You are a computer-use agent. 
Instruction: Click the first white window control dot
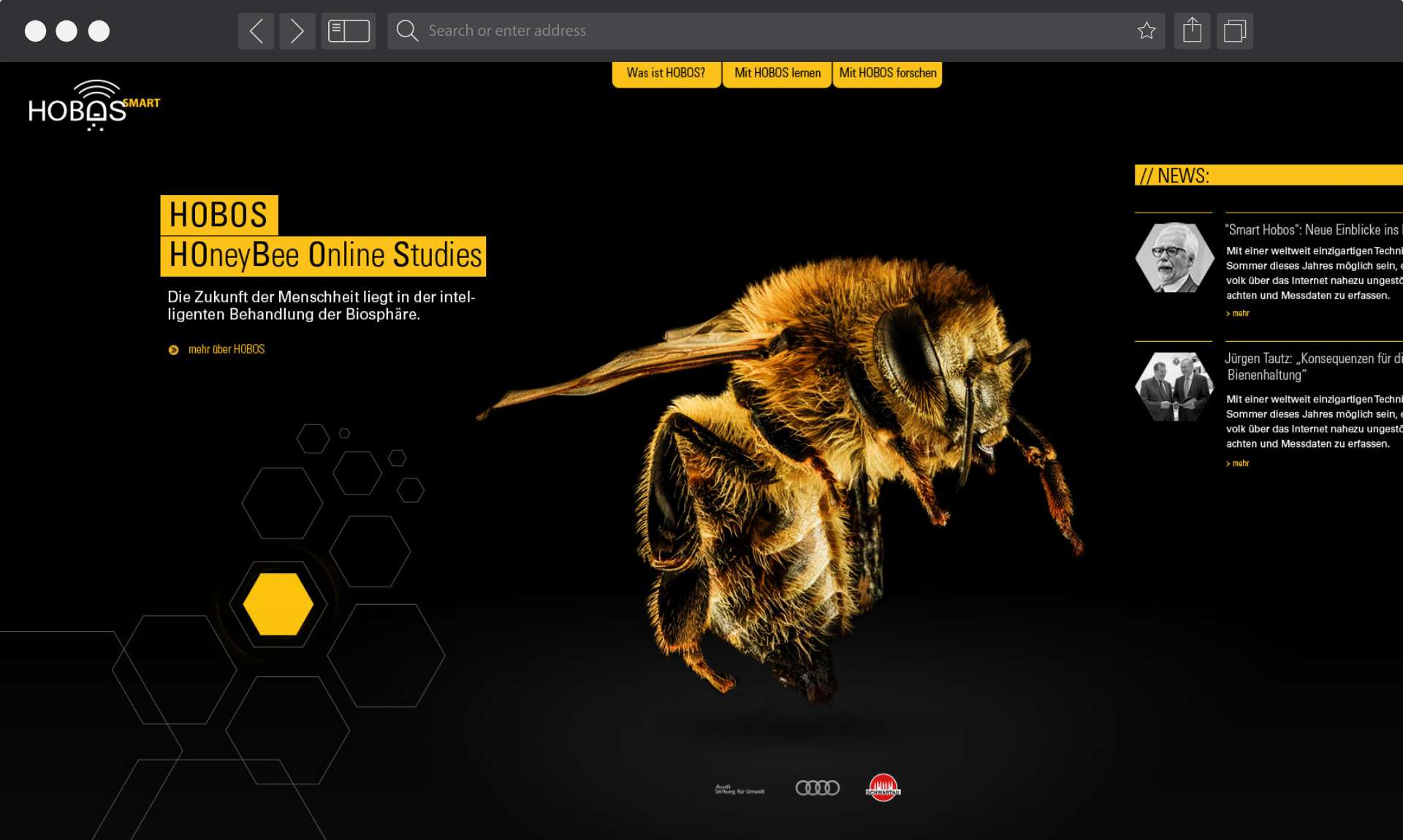35,31
